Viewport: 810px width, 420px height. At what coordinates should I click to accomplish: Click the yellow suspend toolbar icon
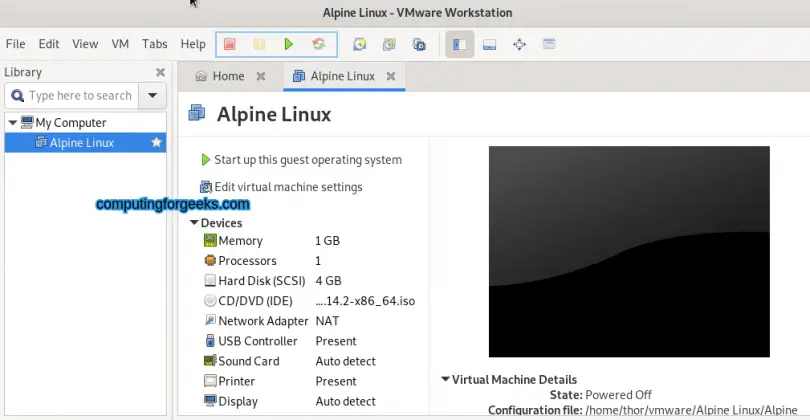pos(259,44)
